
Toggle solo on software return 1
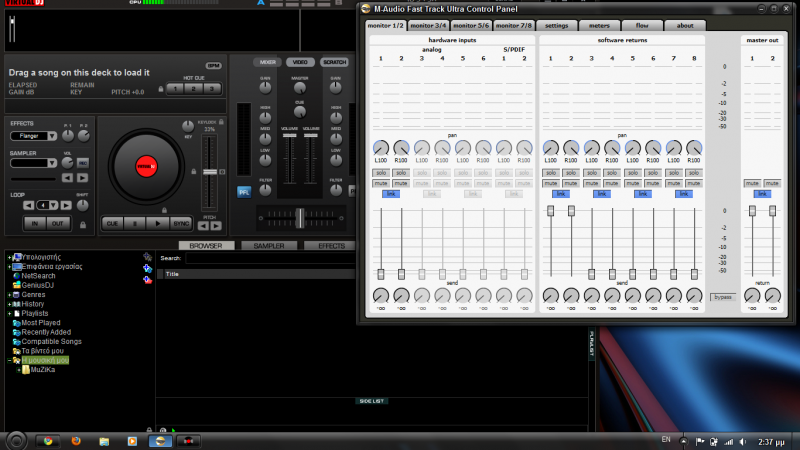pyautogui.click(x=551, y=173)
